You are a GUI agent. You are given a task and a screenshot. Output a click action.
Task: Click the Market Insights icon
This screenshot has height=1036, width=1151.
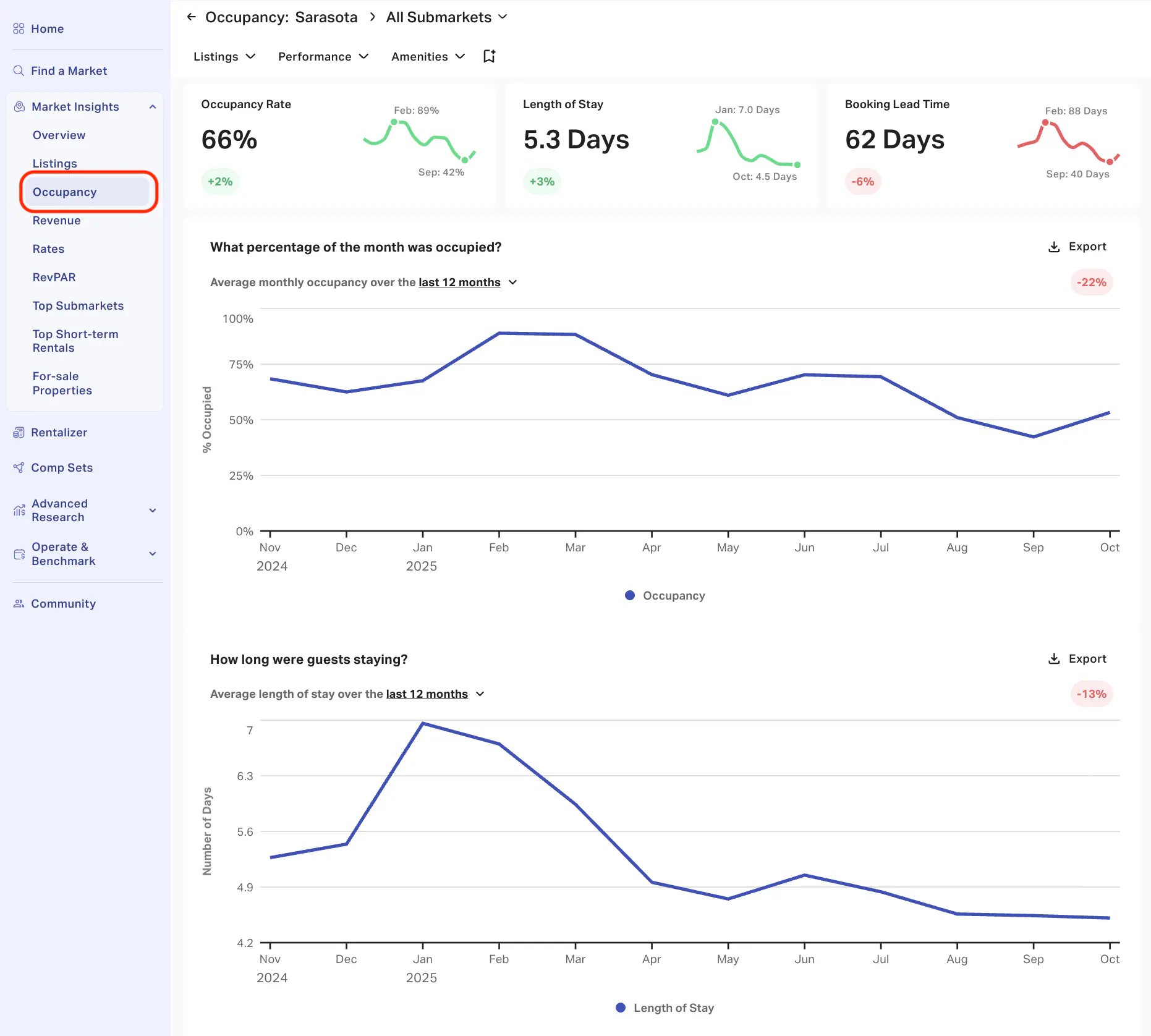[19, 106]
